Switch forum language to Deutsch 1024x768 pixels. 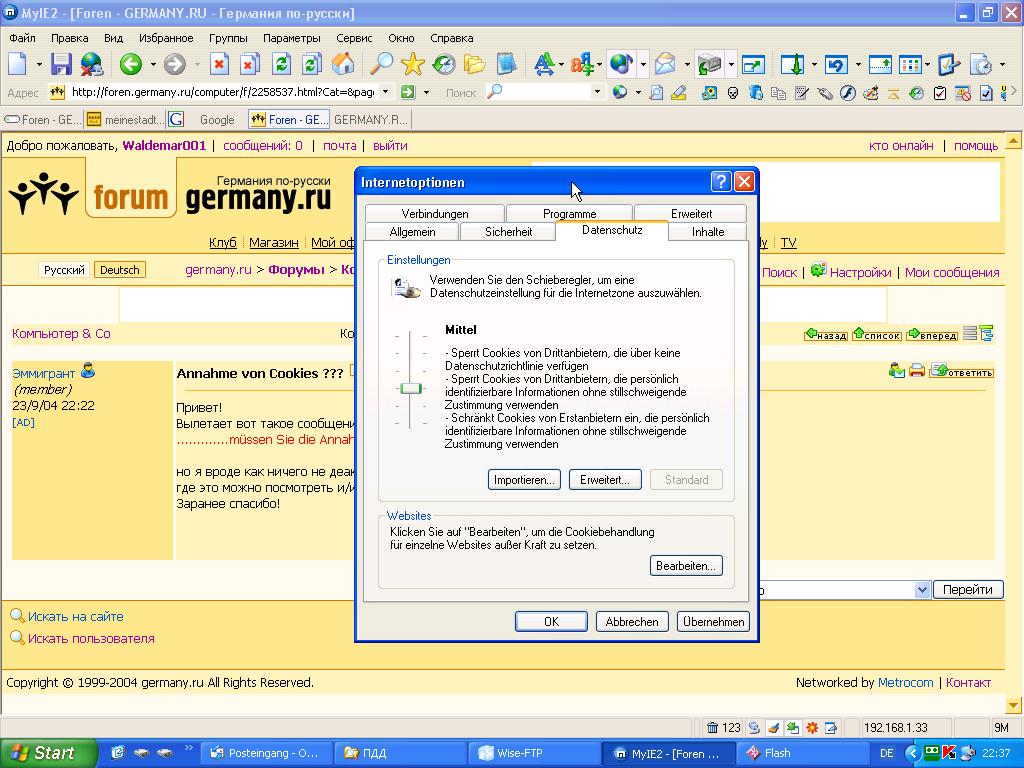120,270
